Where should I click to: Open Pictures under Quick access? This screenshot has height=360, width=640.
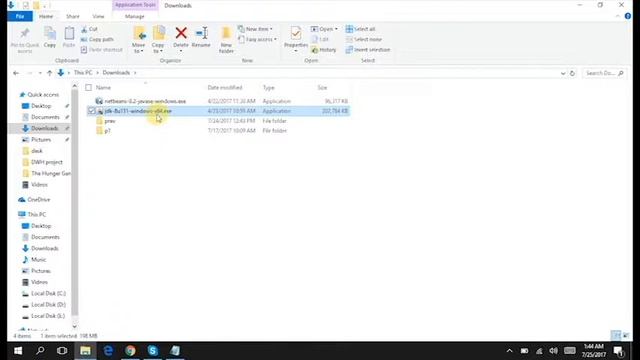pyautogui.click(x=41, y=140)
